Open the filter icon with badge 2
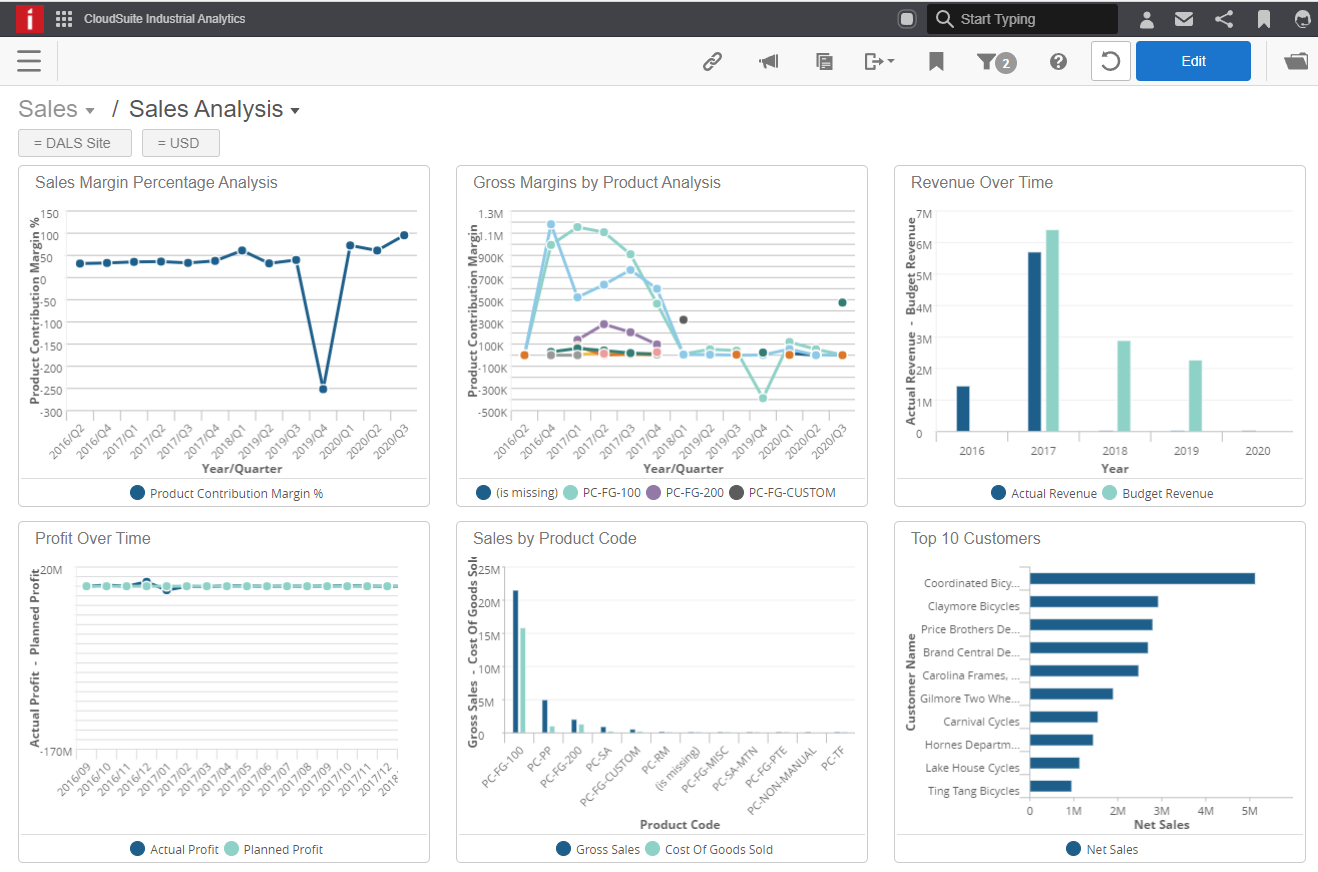This screenshot has width=1318, height=872. (x=996, y=62)
